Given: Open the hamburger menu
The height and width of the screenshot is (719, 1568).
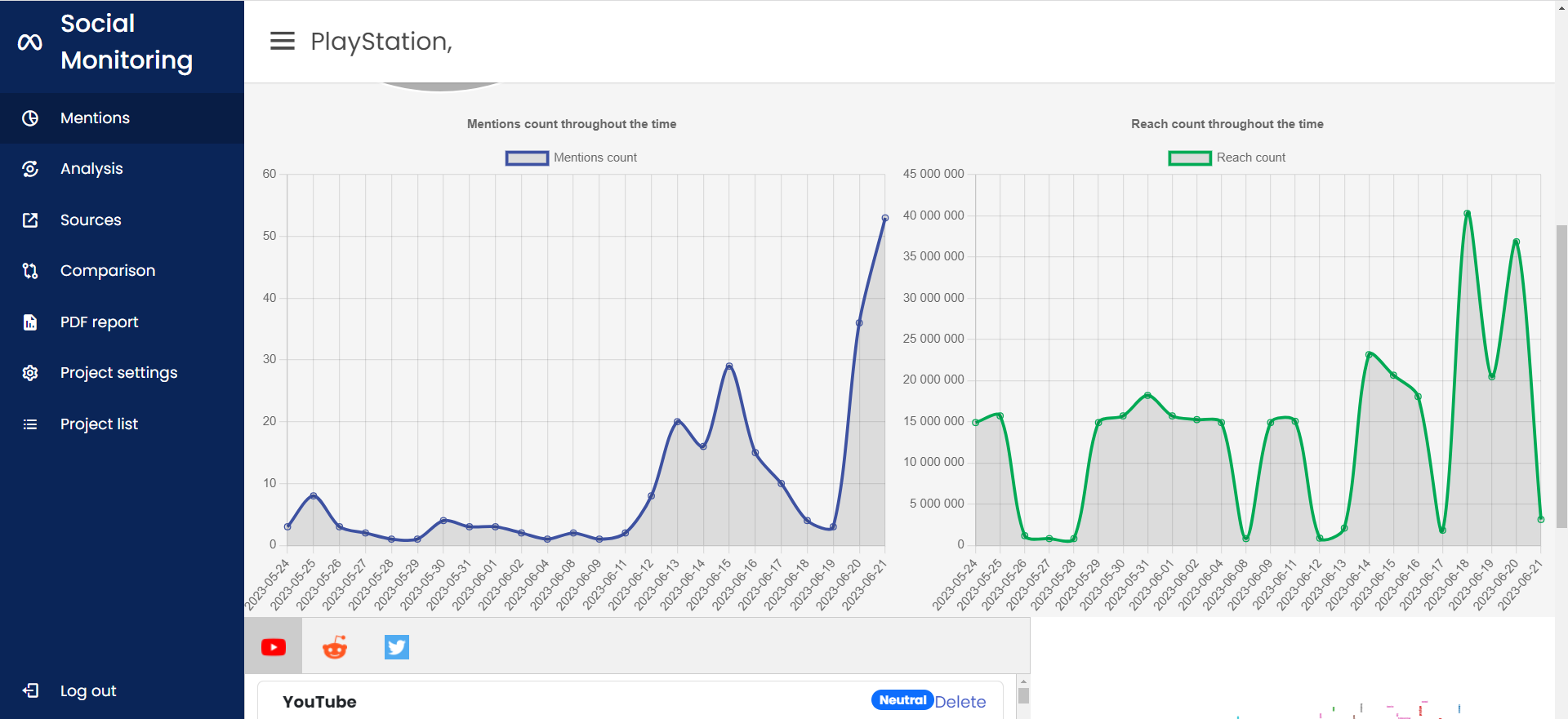Looking at the screenshot, I should point(283,41).
